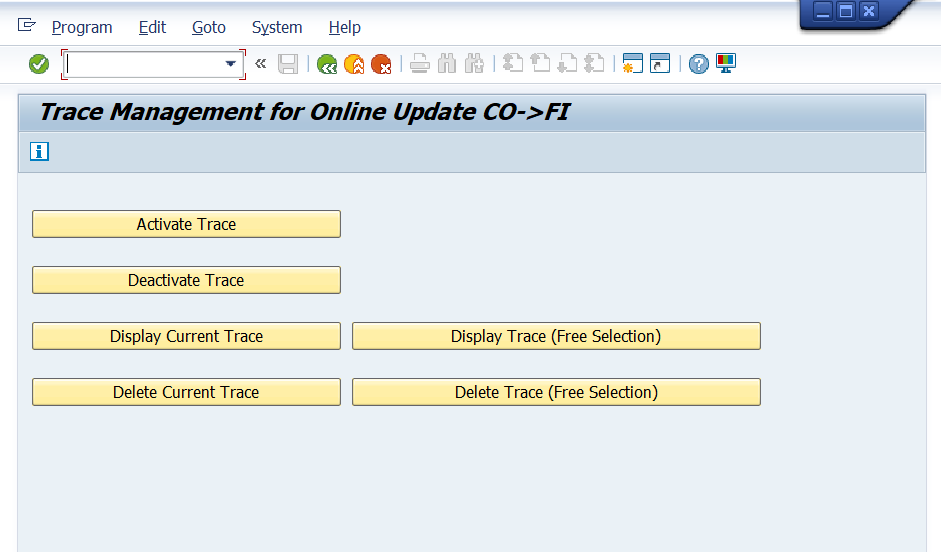Open the Help menu
Viewport: 941px width, 552px height.
coord(345,28)
